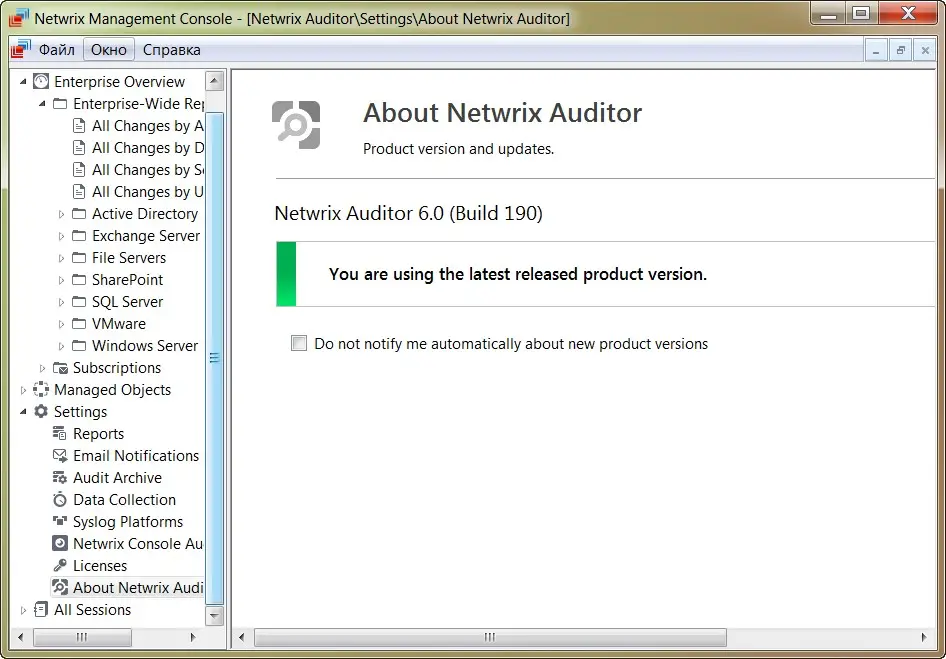Viewport: 946px width, 659px height.
Task: Expand the Active Directory folder
Action: tap(61, 214)
